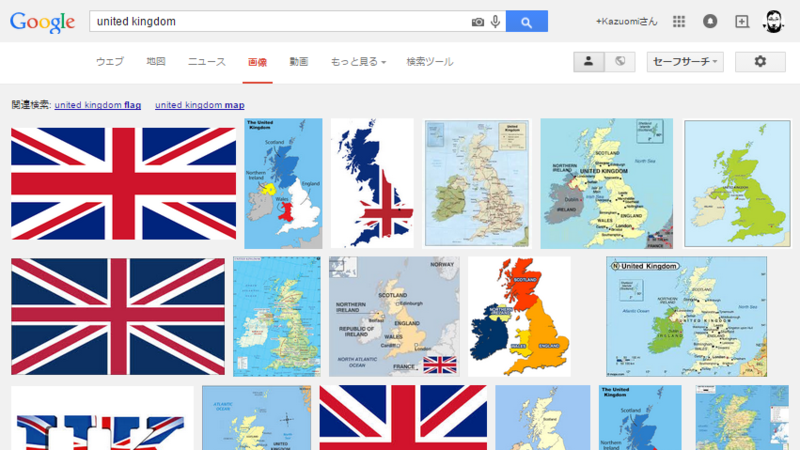This screenshot has width=800, height=450.
Task: Open map titled United Kingdom with green Ireland
Action: (686, 316)
